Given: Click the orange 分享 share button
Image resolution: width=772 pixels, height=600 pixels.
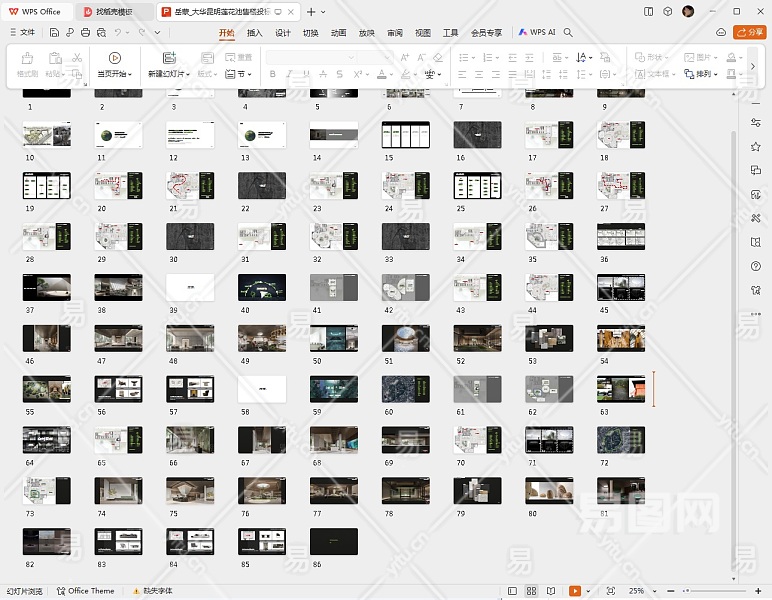Looking at the screenshot, I should point(750,32).
